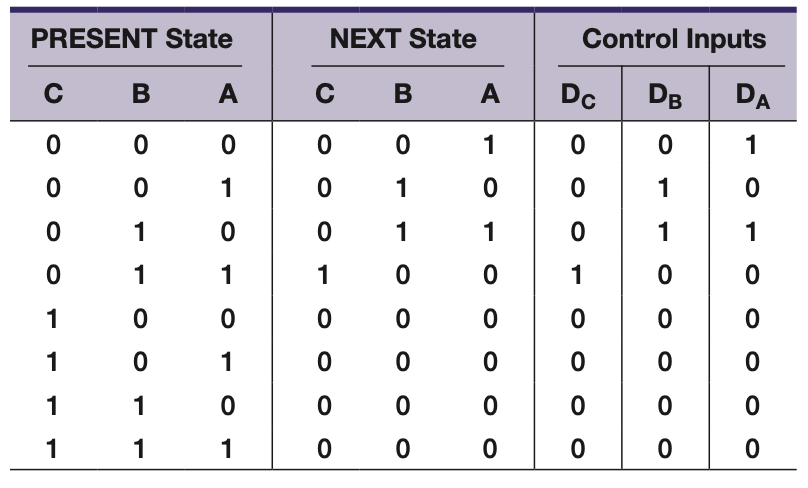Viewport: 808px width, 488px height.
Task: Select the DC column header
Action: (x=578, y=96)
